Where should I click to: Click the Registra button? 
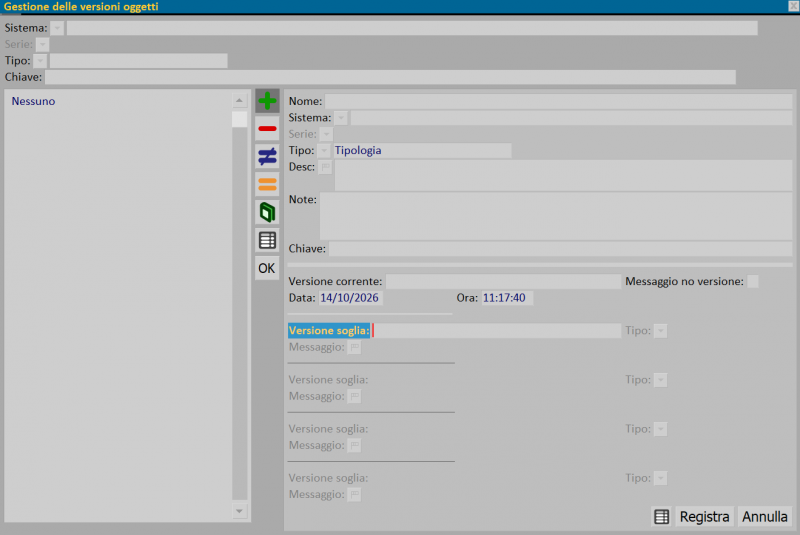pyautogui.click(x=705, y=517)
